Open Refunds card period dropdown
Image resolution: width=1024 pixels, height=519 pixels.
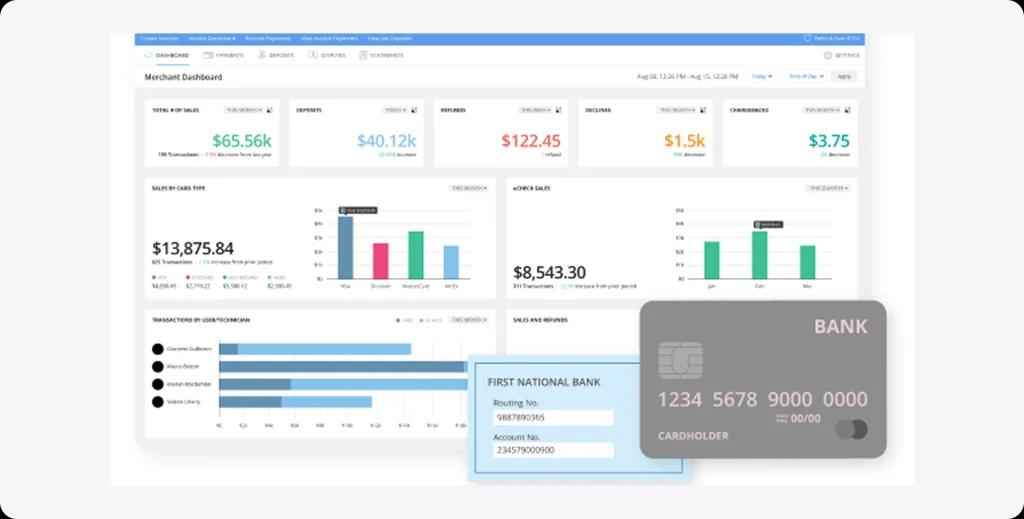(535, 110)
